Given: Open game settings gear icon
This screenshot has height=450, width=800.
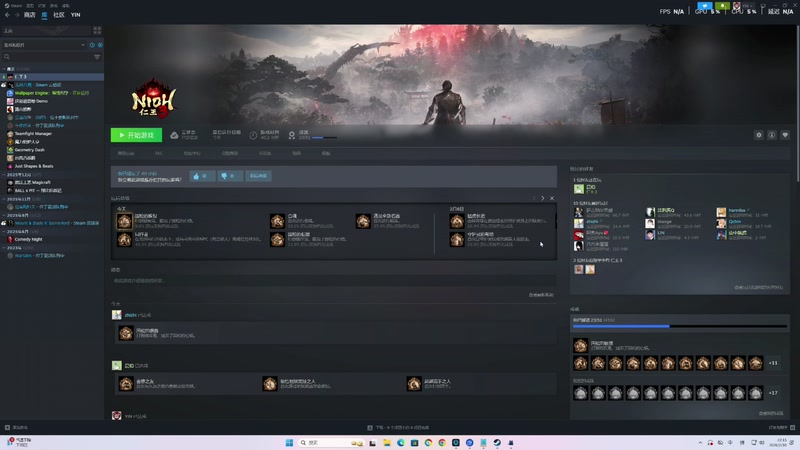Looking at the screenshot, I should coord(759,135).
